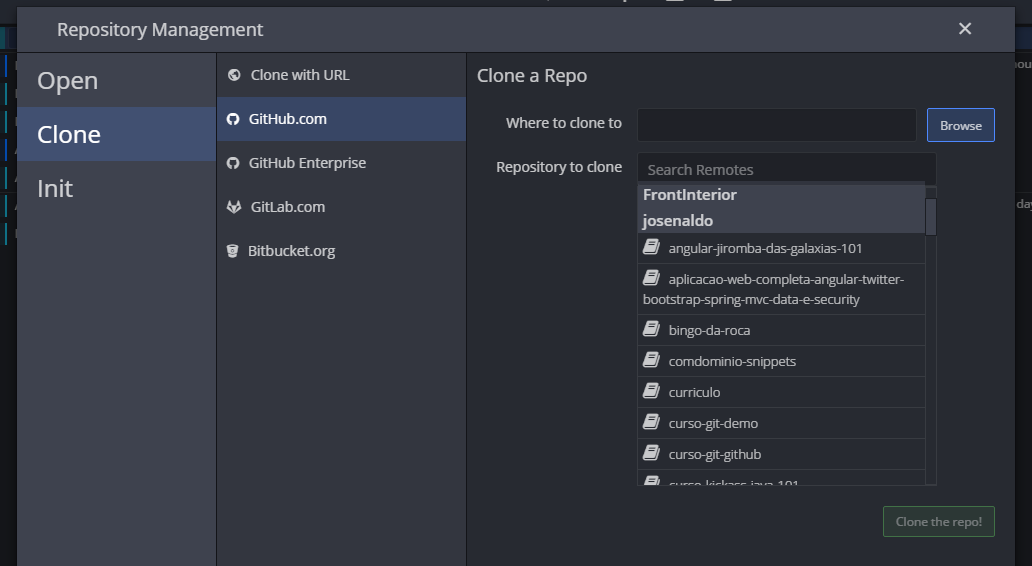Viewport: 1032px width, 566px height.
Task: Select the curriculo repository
Action: click(781, 392)
